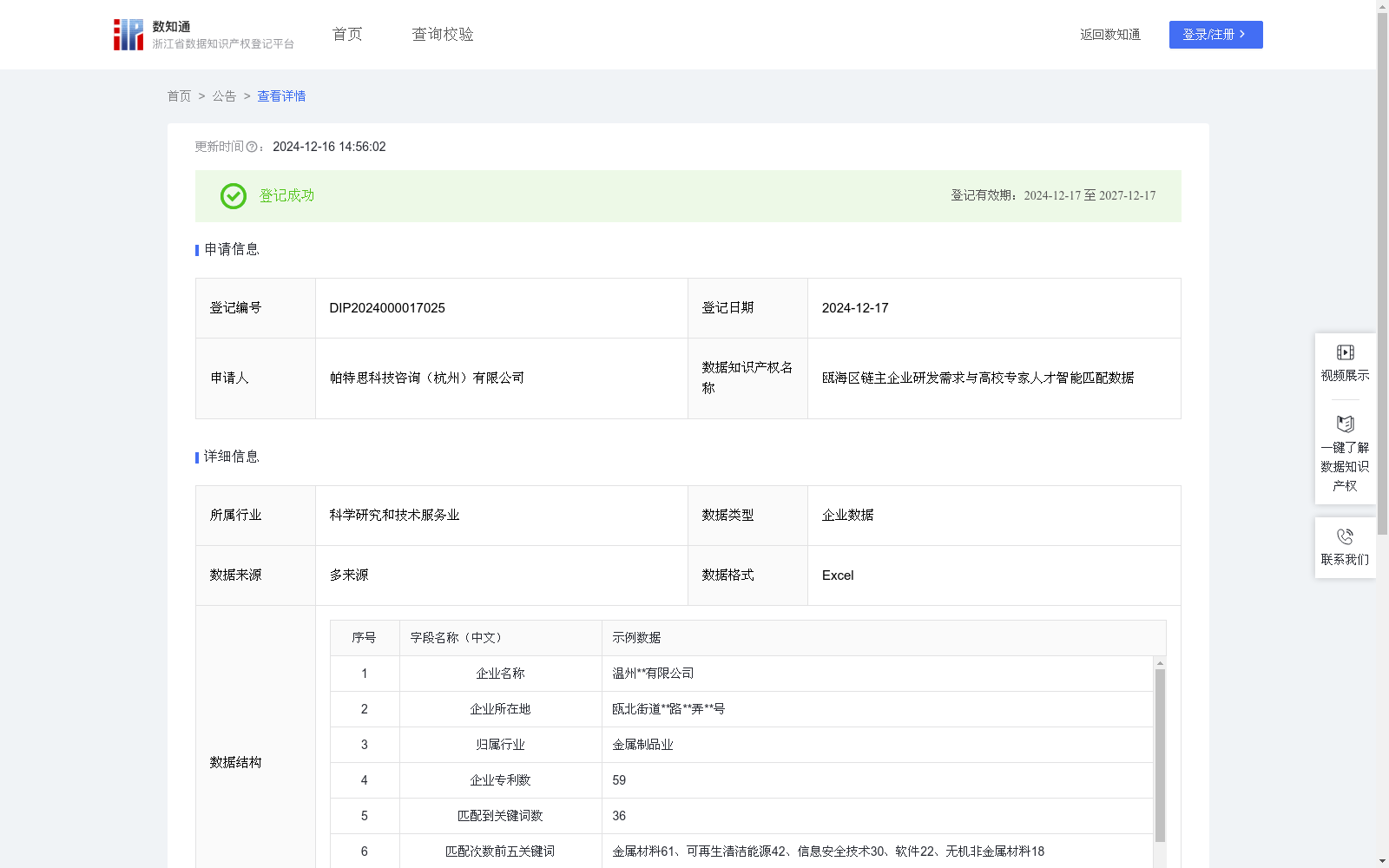This screenshot has height=868, width=1389.
Task: Click the green 登记成功 checkmark icon
Action: click(233, 196)
